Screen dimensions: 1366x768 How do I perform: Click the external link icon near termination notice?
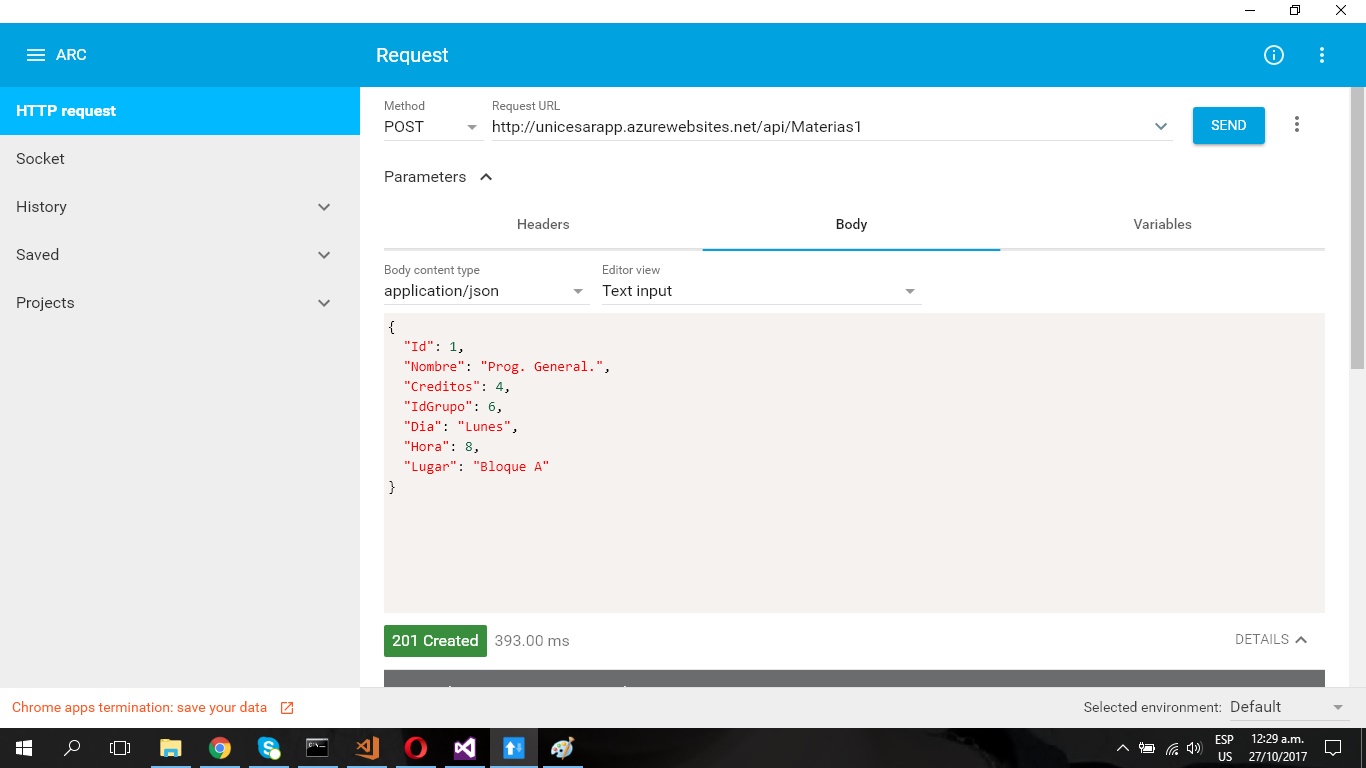point(287,708)
